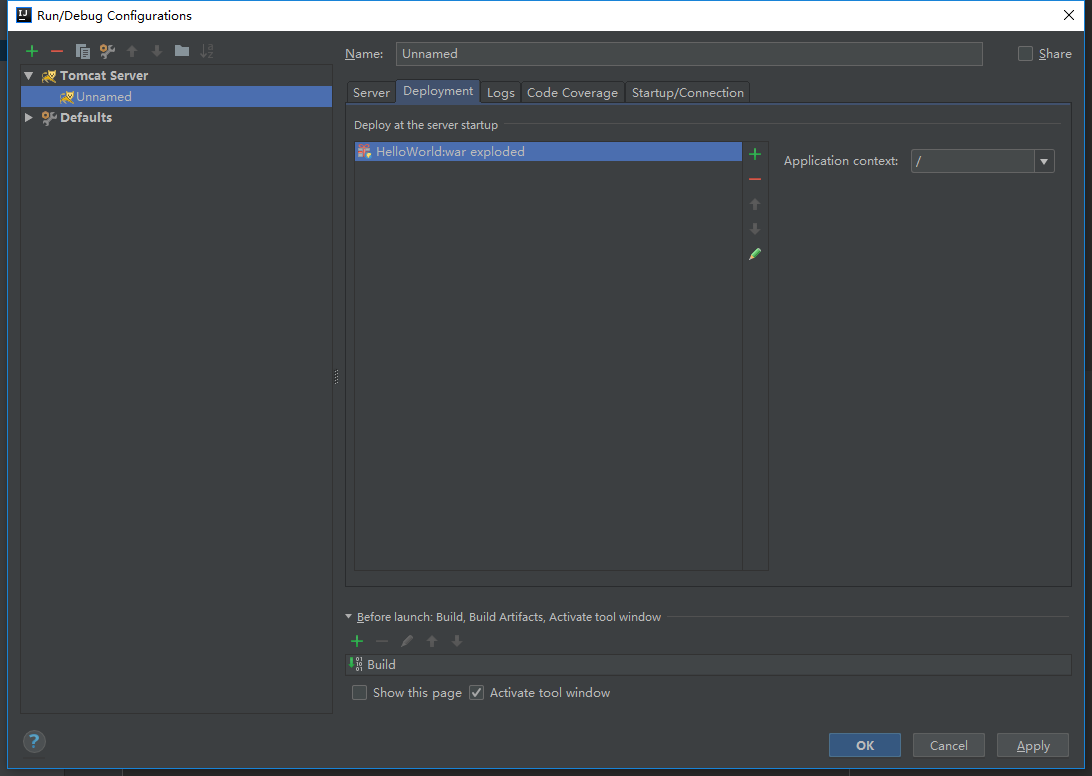This screenshot has height=776, width=1092.
Task: Sort configurations alphabetically icon
Action: 207,51
